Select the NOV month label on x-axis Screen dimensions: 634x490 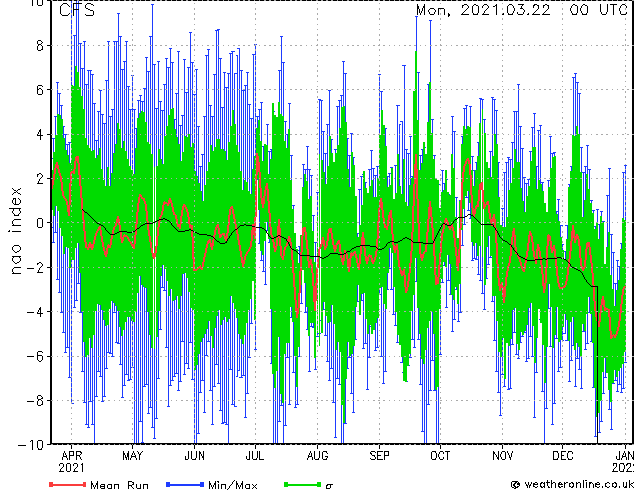point(503,456)
